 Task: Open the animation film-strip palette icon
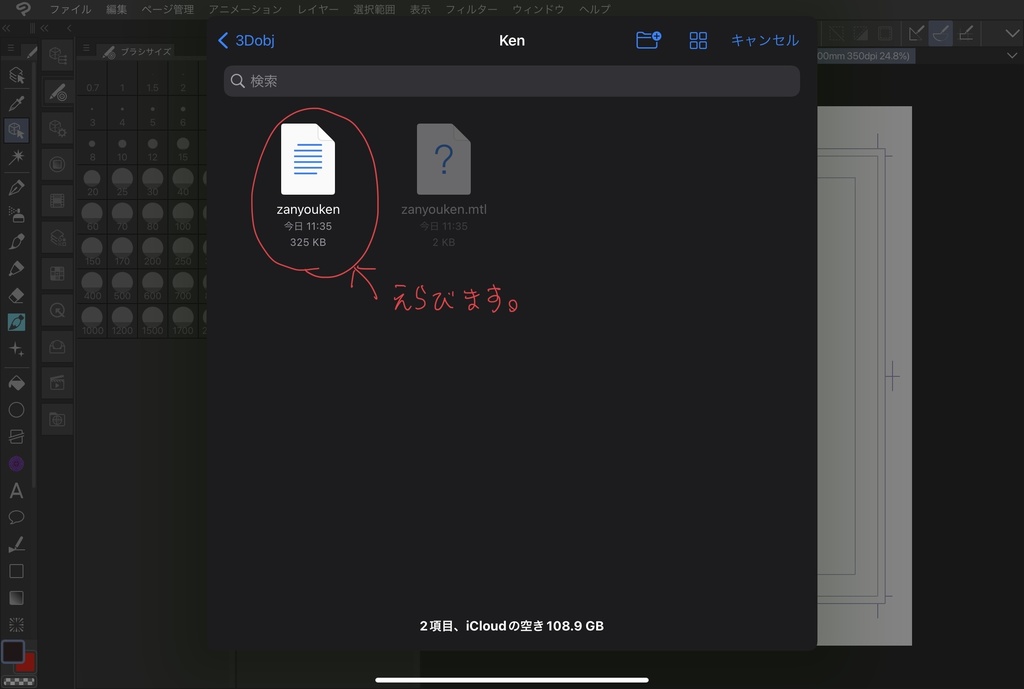coord(57,200)
